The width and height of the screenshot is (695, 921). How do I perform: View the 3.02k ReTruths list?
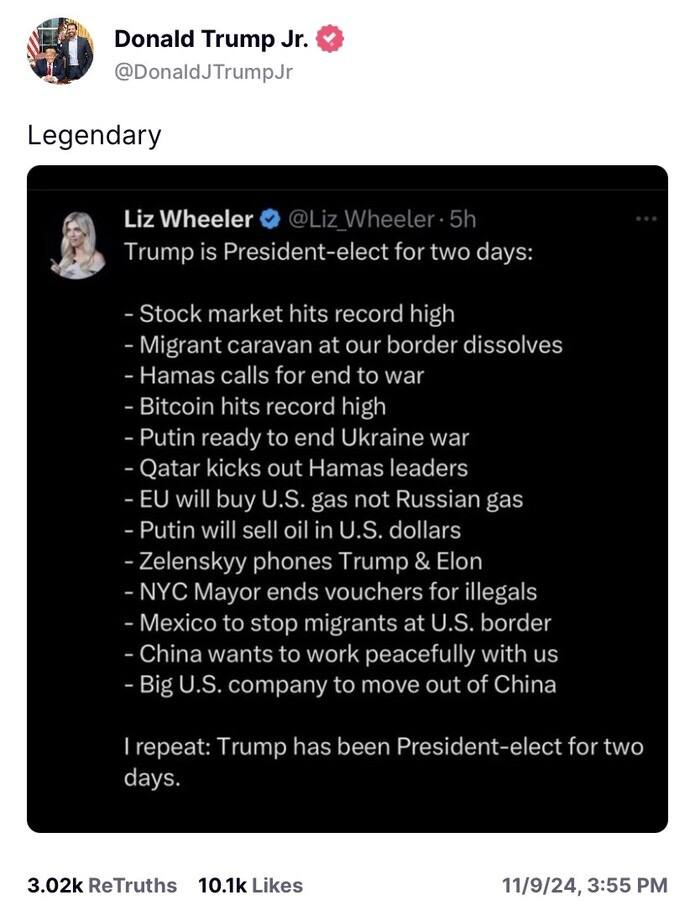[x=102, y=885]
